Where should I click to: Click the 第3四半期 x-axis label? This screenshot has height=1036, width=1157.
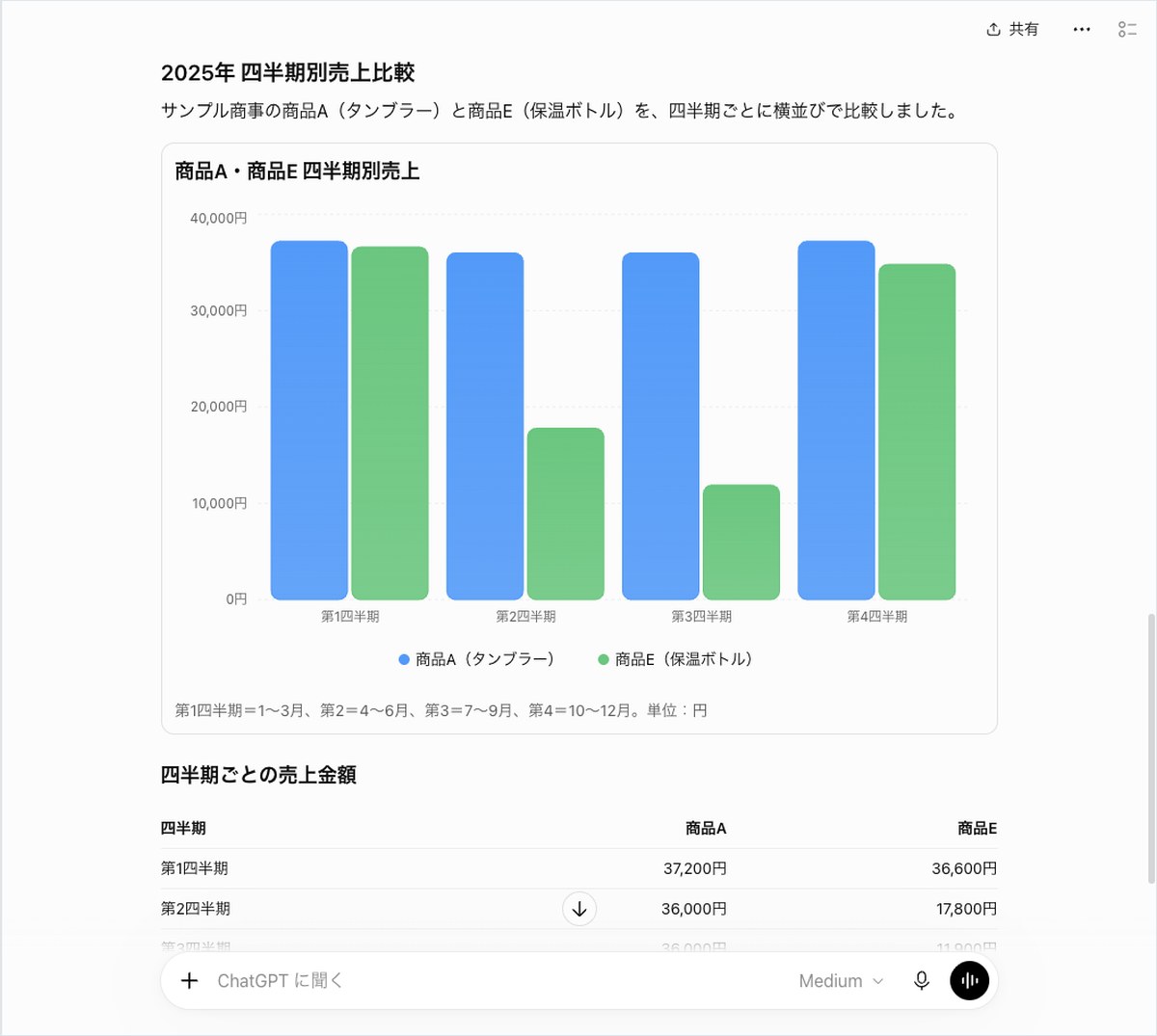click(x=701, y=617)
